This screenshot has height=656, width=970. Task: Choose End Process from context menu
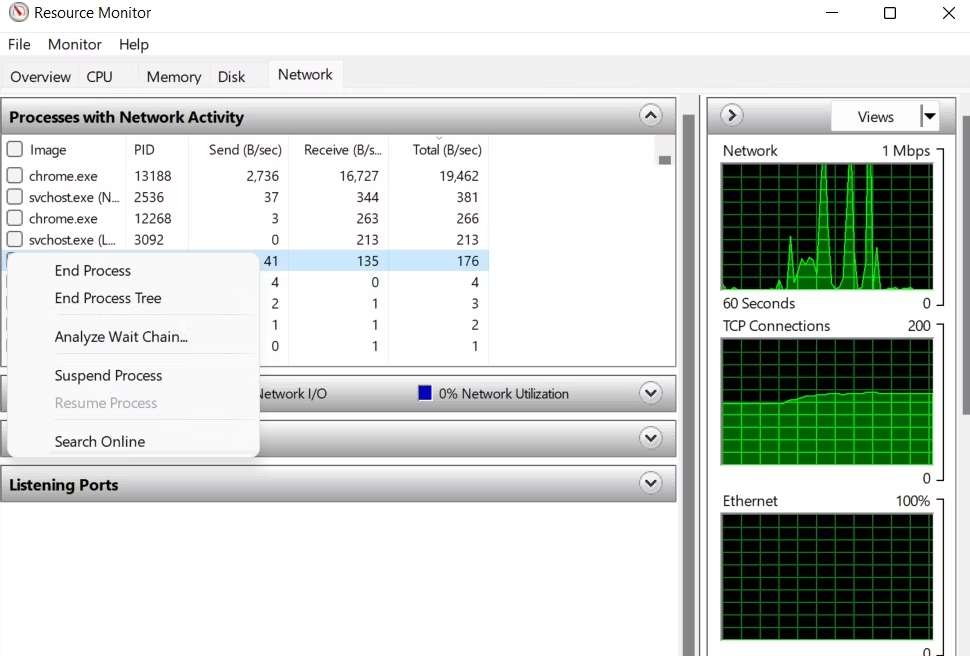[93, 271]
